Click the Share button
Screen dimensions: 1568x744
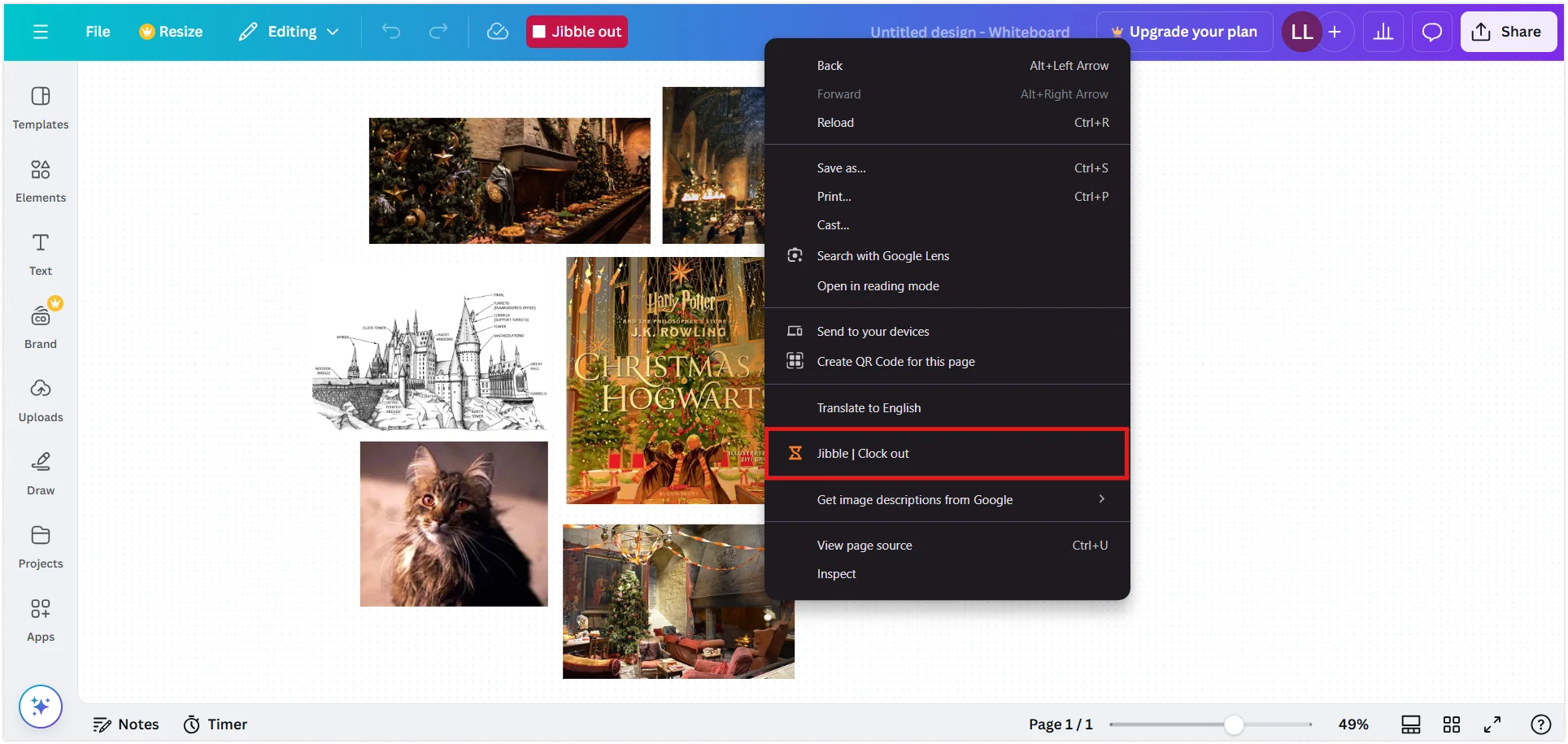coord(1509,32)
